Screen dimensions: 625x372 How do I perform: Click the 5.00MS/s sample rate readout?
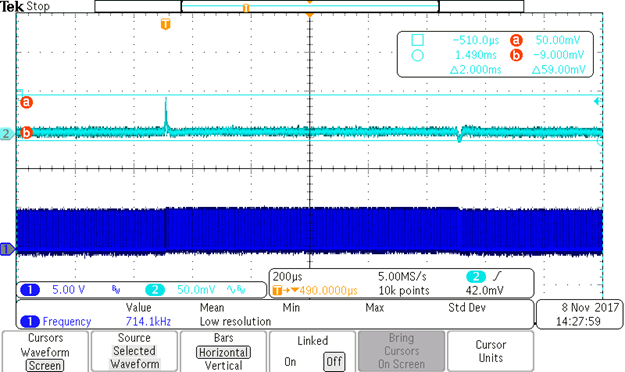click(x=402, y=276)
